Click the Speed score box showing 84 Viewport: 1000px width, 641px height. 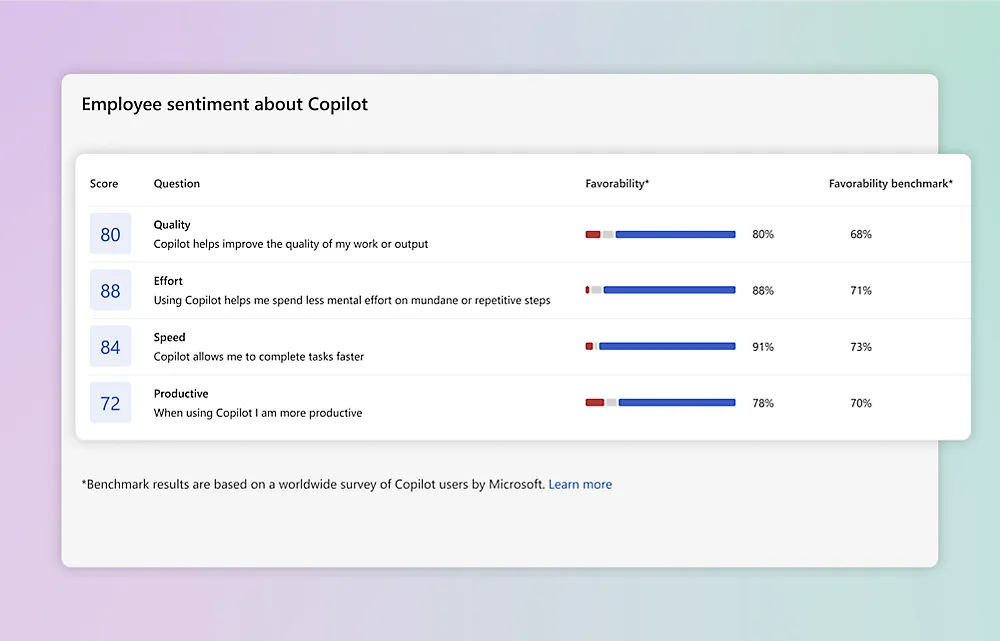110,347
